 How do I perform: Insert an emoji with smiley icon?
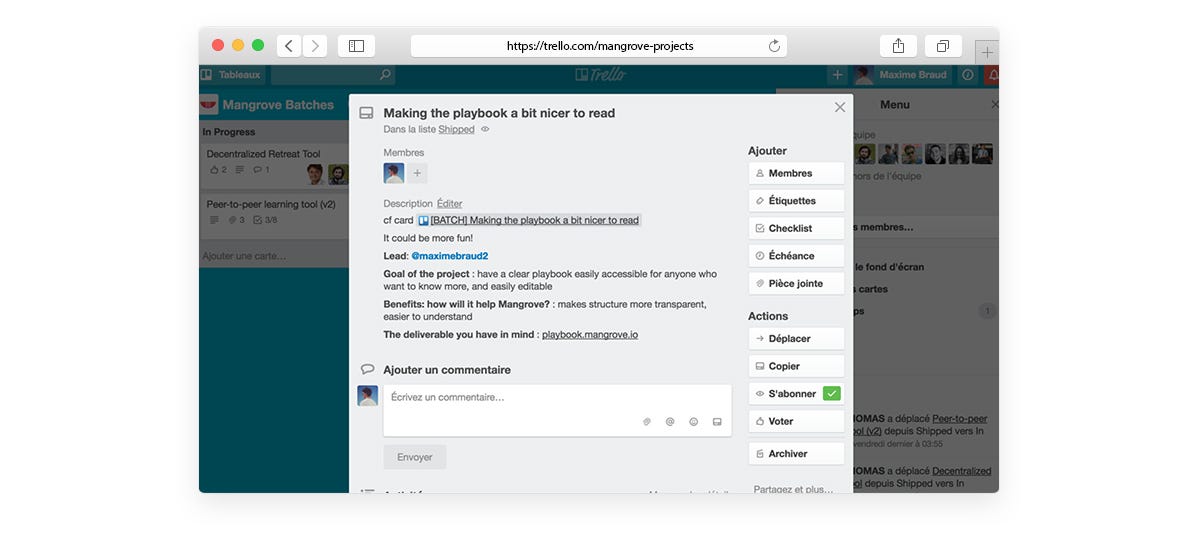click(694, 422)
